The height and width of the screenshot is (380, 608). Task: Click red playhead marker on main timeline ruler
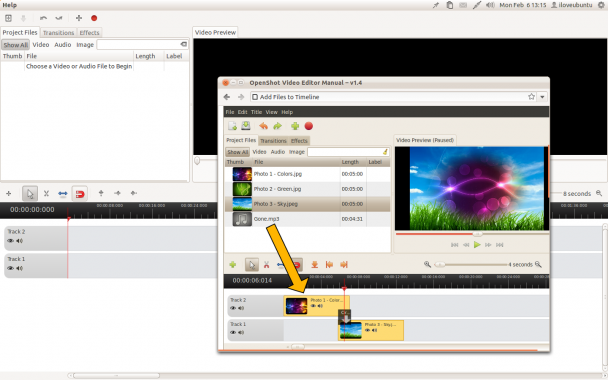68,219
